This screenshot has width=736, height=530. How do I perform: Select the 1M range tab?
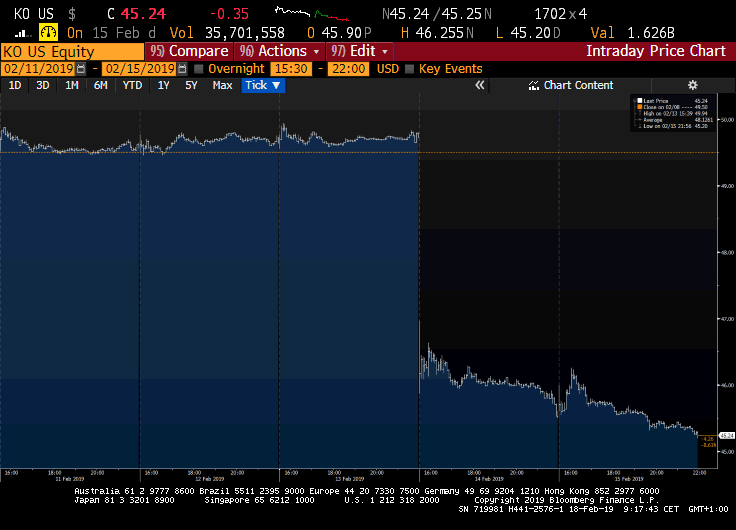tap(71, 85)
